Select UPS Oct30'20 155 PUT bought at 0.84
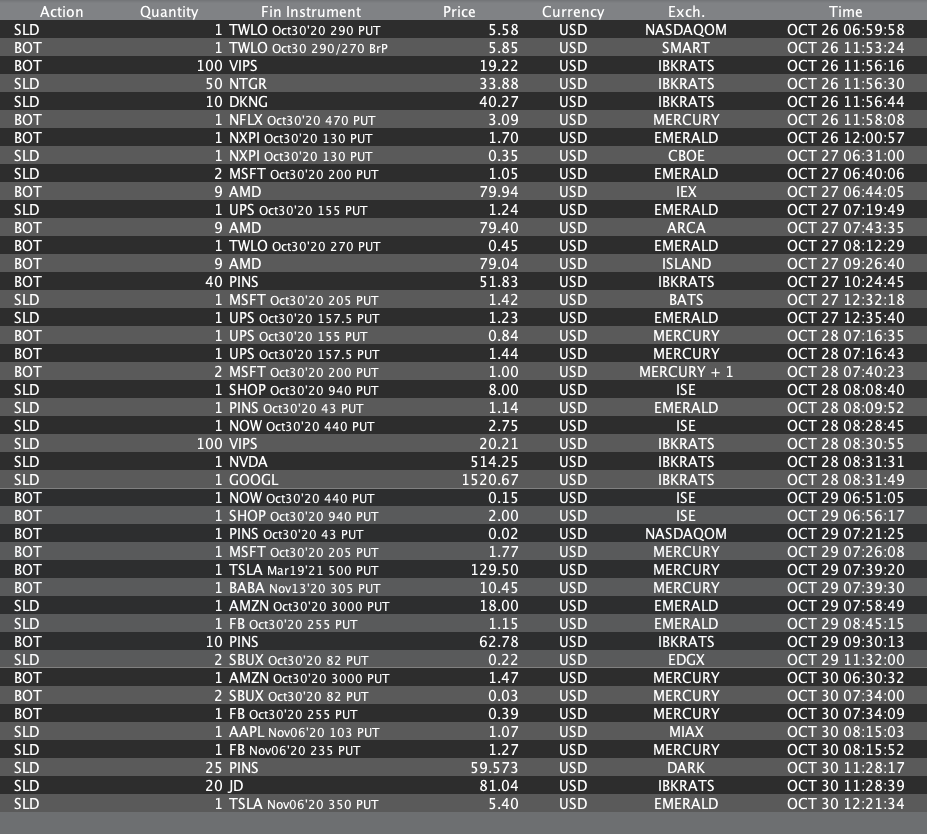 (x=464, y=336)
